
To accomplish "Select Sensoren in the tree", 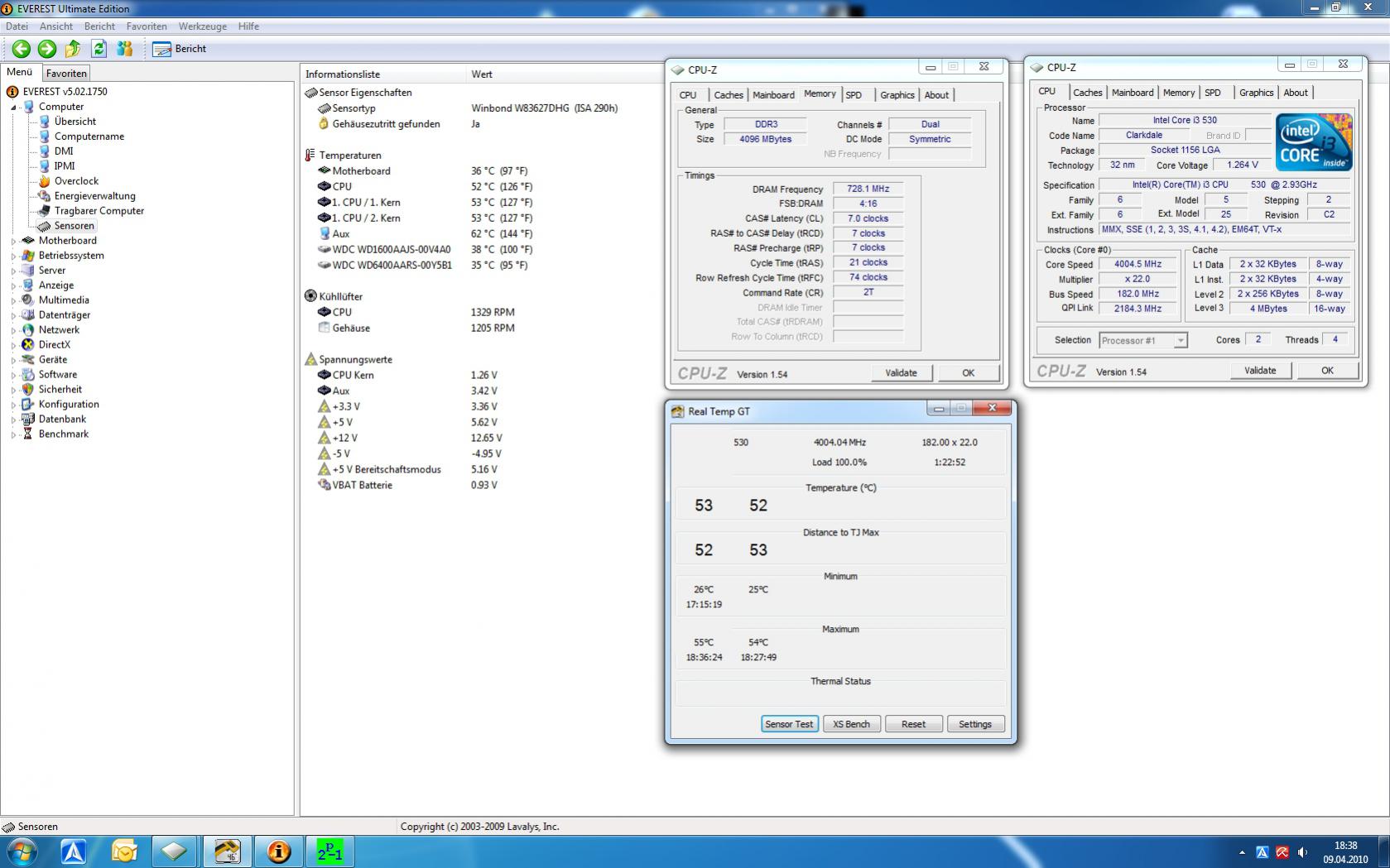I will pos(75,226).
